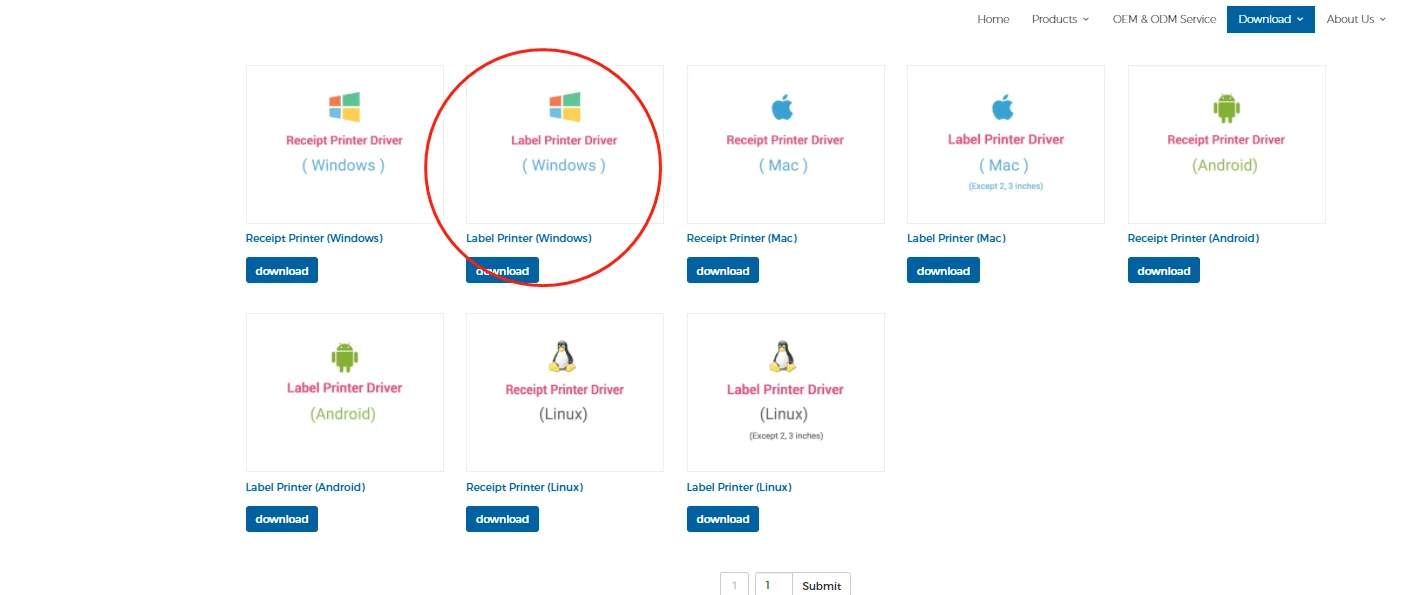Viewport: 1409px width, 595px height.
Task: Open OEM & ODM Service page
Action: click(x=1164, y=19)
